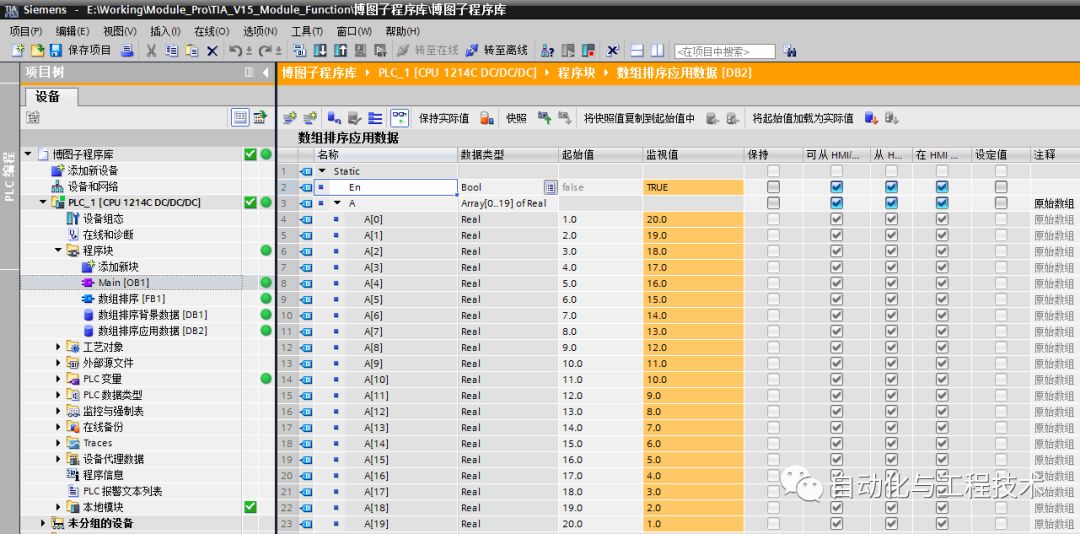Click the Cut scissors icon

click(152, 50)
